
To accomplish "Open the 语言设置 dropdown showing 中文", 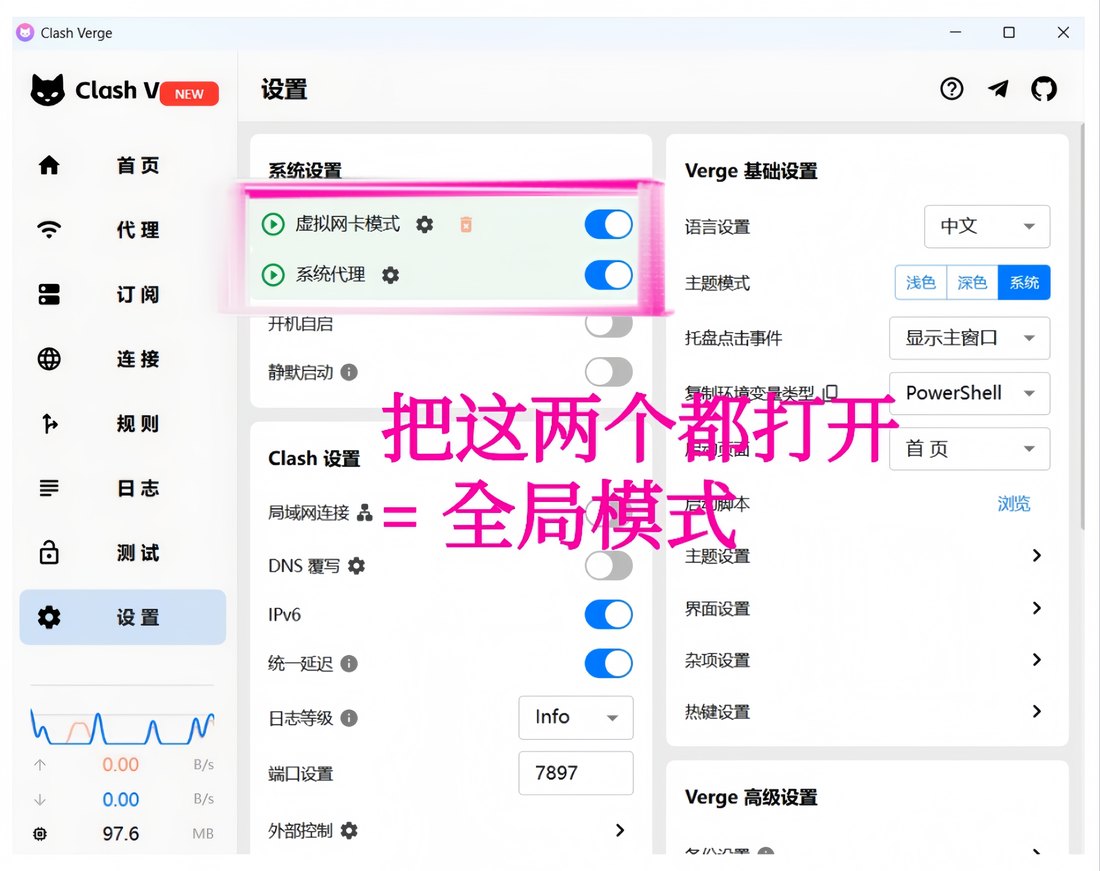I will (x=987, y=227).
